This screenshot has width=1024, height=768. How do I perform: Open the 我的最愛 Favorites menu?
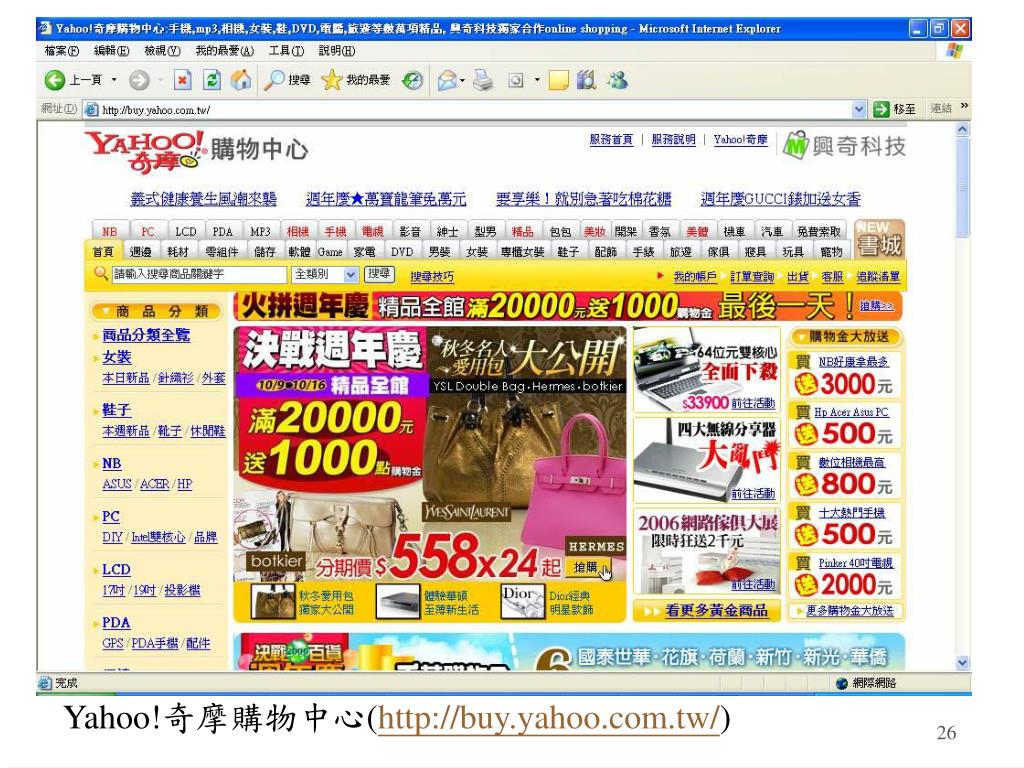[x=225, y=50]
